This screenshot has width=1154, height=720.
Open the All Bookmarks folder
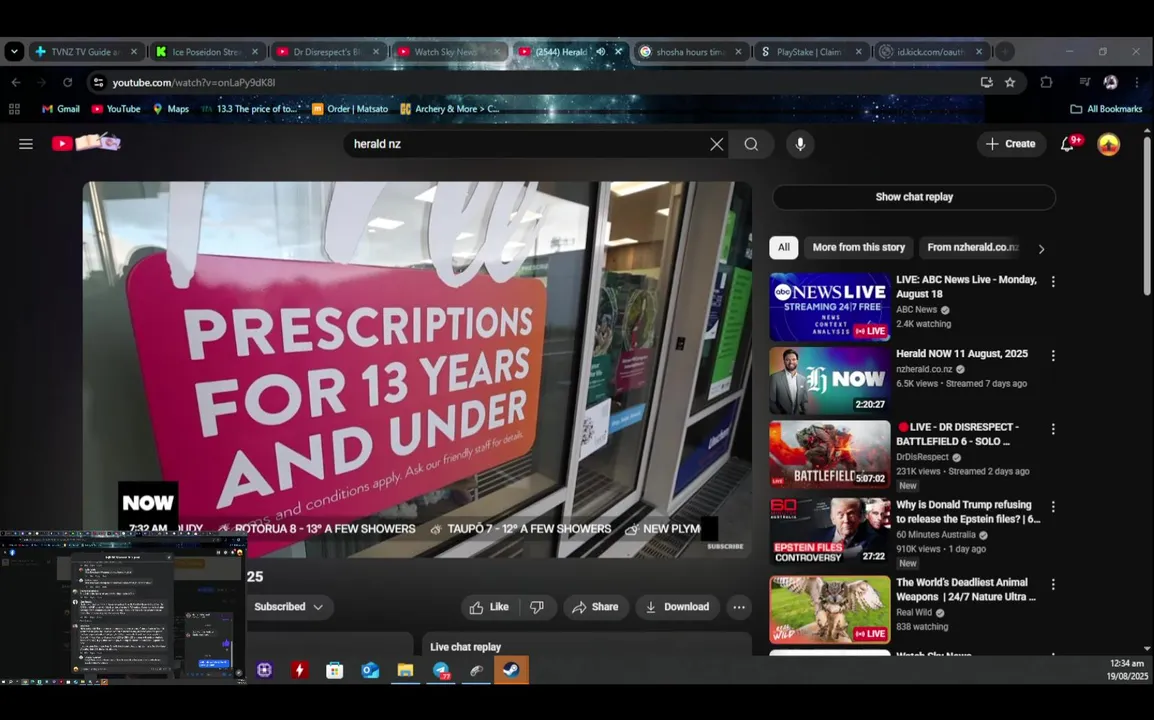[1106, 109]
